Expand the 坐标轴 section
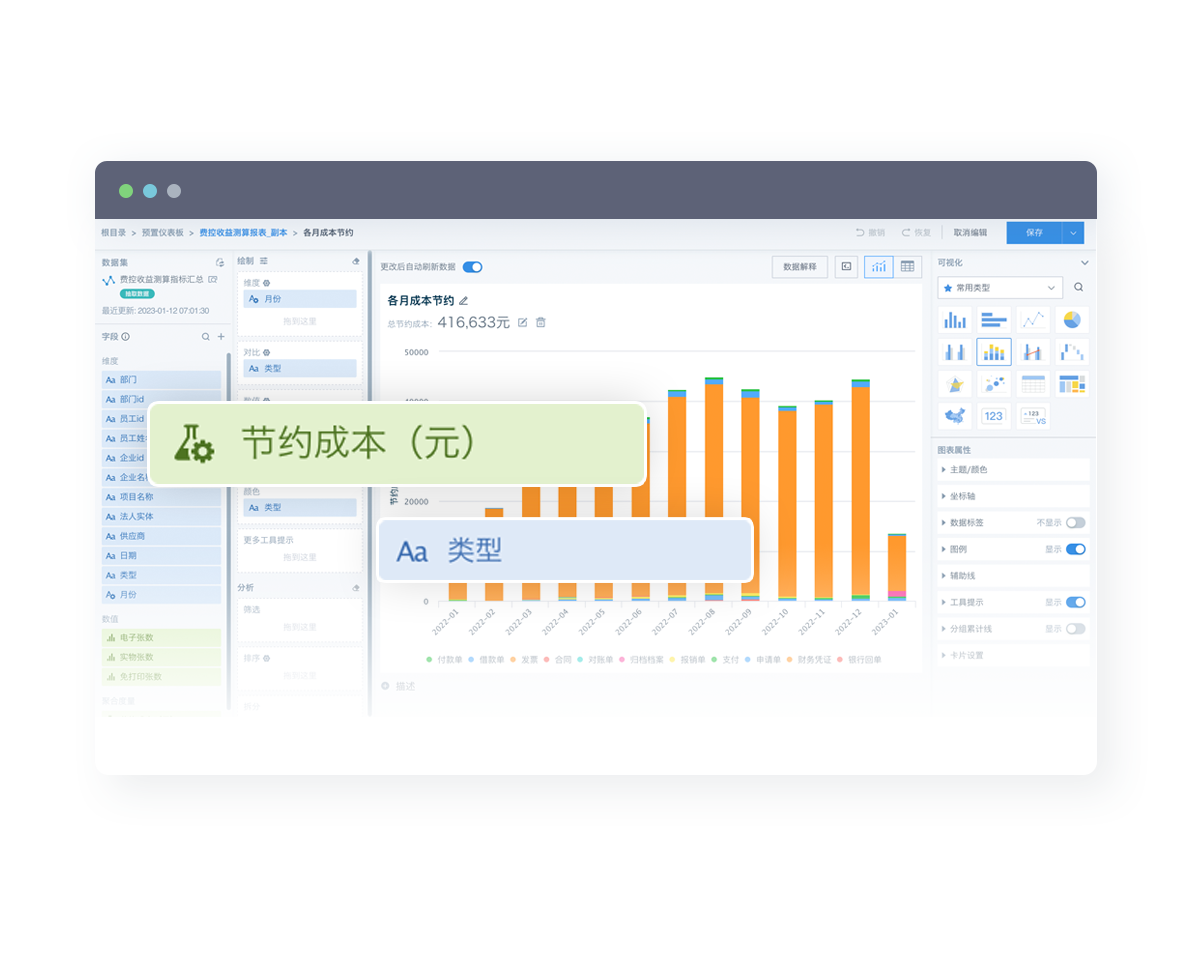Screen dimensions: 1200x960 click(1012, 496)
